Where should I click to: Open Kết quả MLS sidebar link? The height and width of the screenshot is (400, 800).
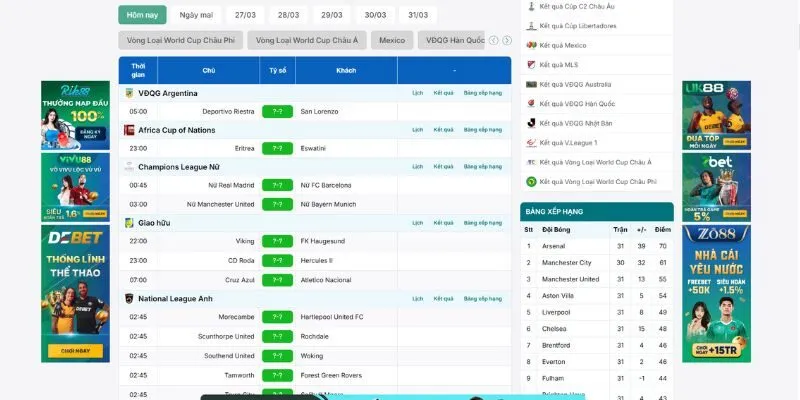coord(559,65)
